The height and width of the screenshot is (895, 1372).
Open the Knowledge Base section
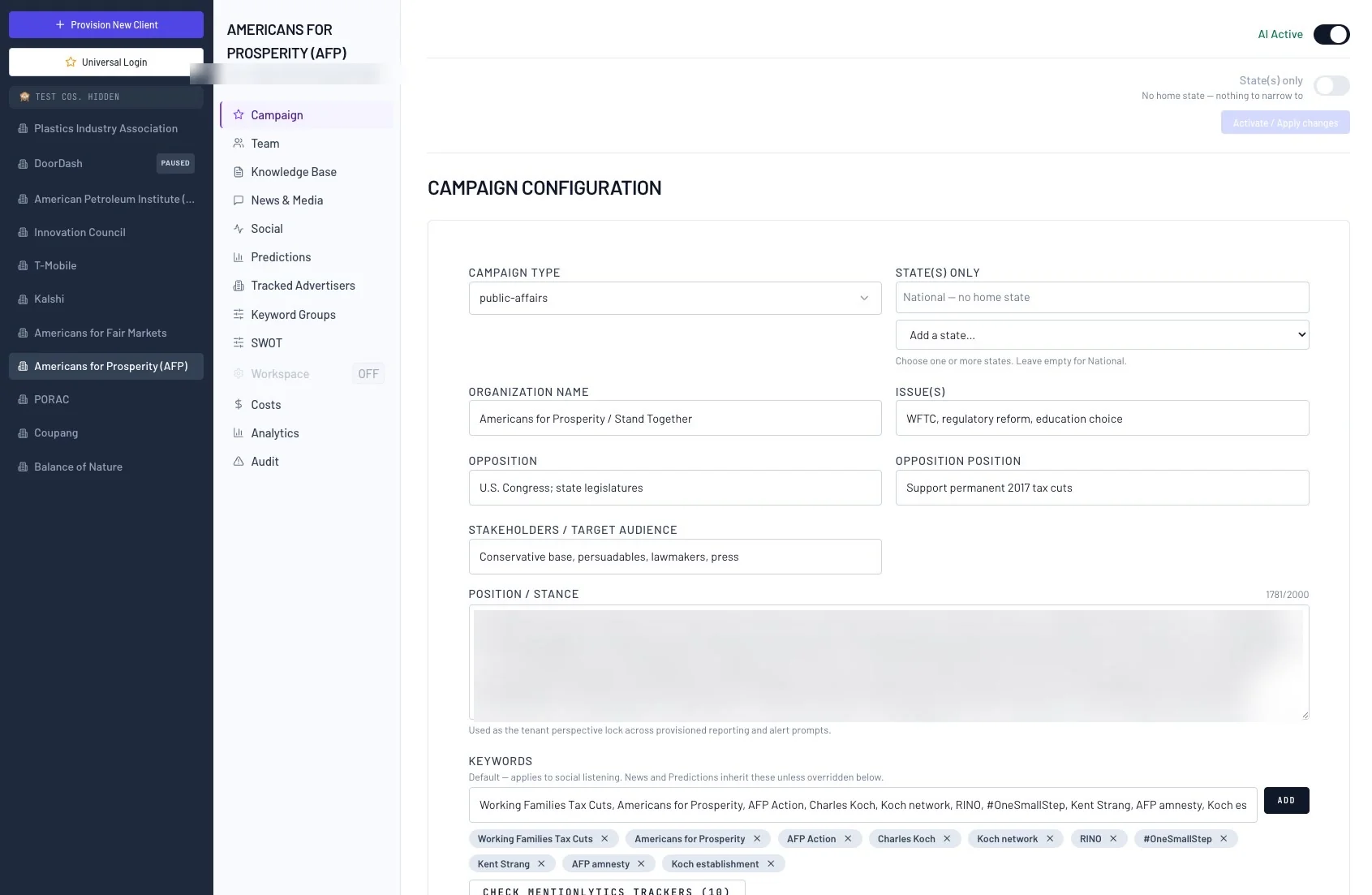coord(307,172)
